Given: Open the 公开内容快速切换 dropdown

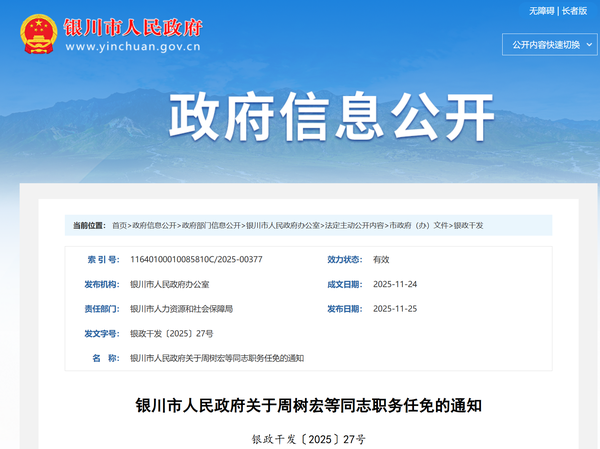Looking at the screenshot, I should click(x=545, y=45).
